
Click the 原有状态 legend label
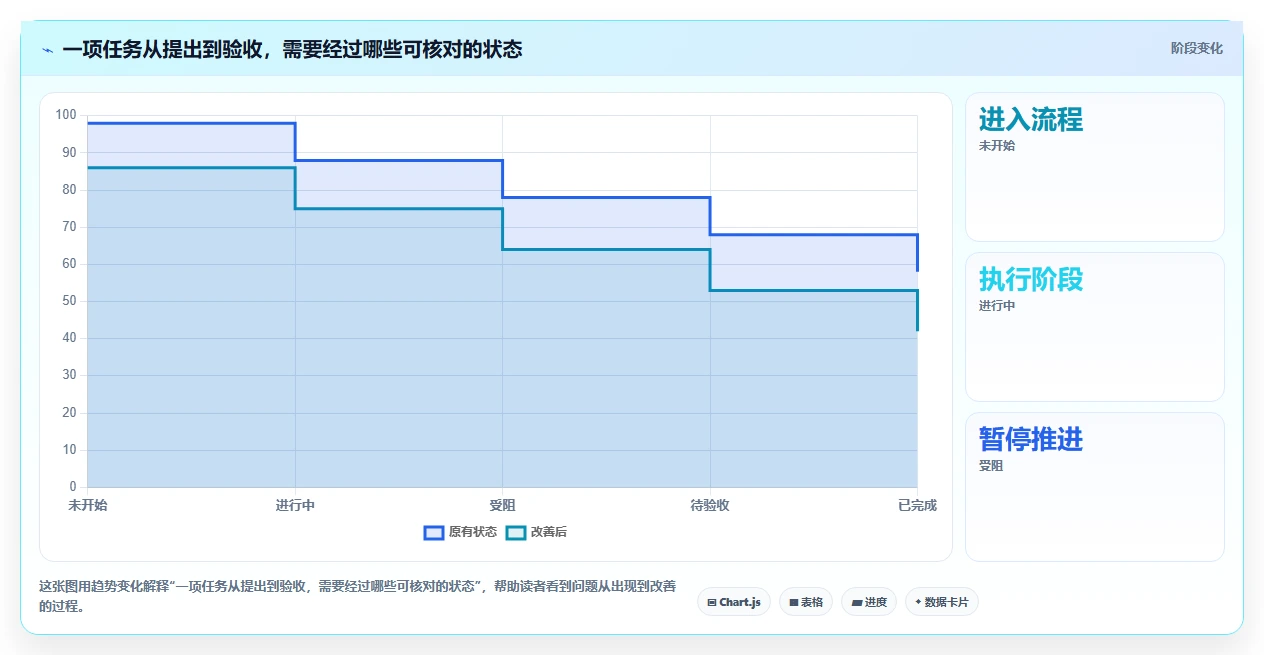pos(472,532)
